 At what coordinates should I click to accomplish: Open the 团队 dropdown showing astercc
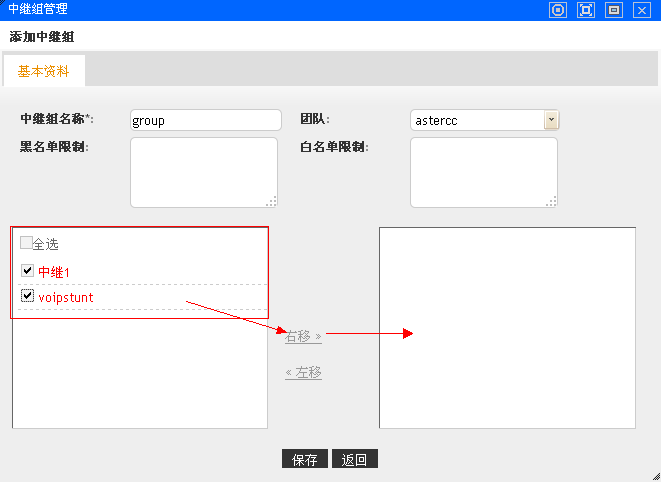click(551, 120)
